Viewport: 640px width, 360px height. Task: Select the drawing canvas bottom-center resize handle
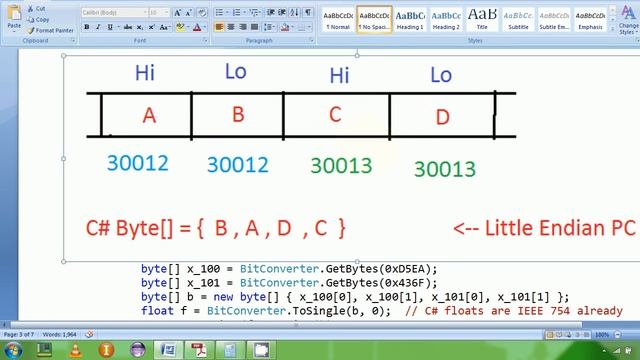click(x=357, y=262)
